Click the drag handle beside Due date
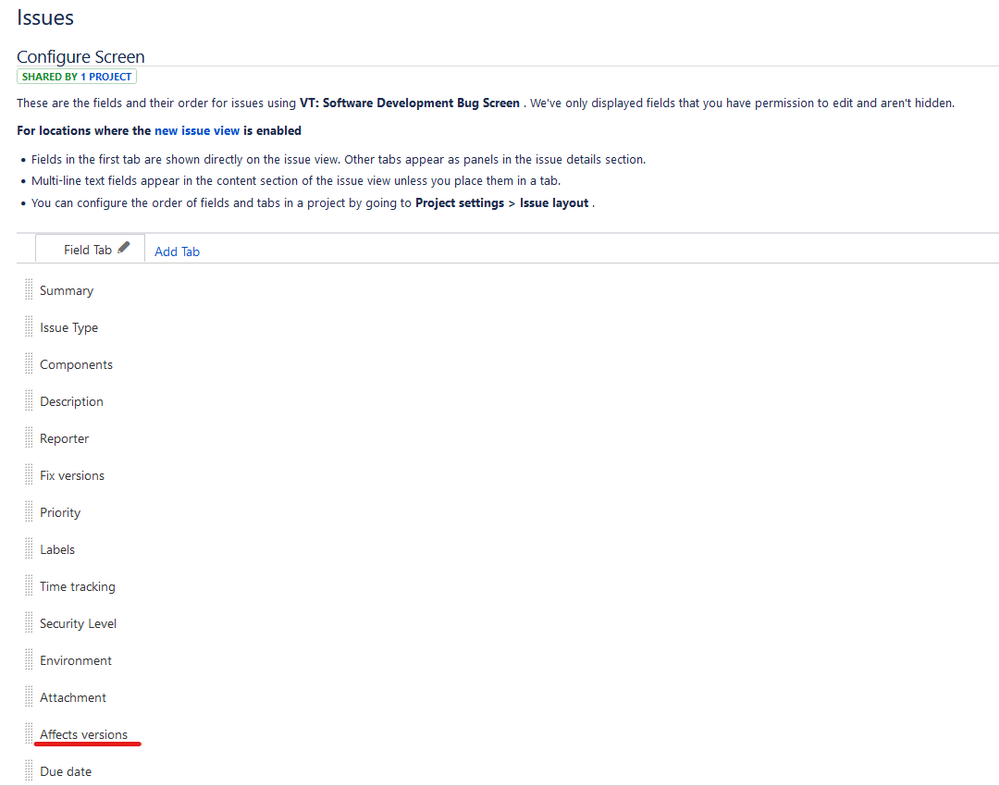Image resolution: width=999 pixels, height=786 pixels. (x=29, y=771)
